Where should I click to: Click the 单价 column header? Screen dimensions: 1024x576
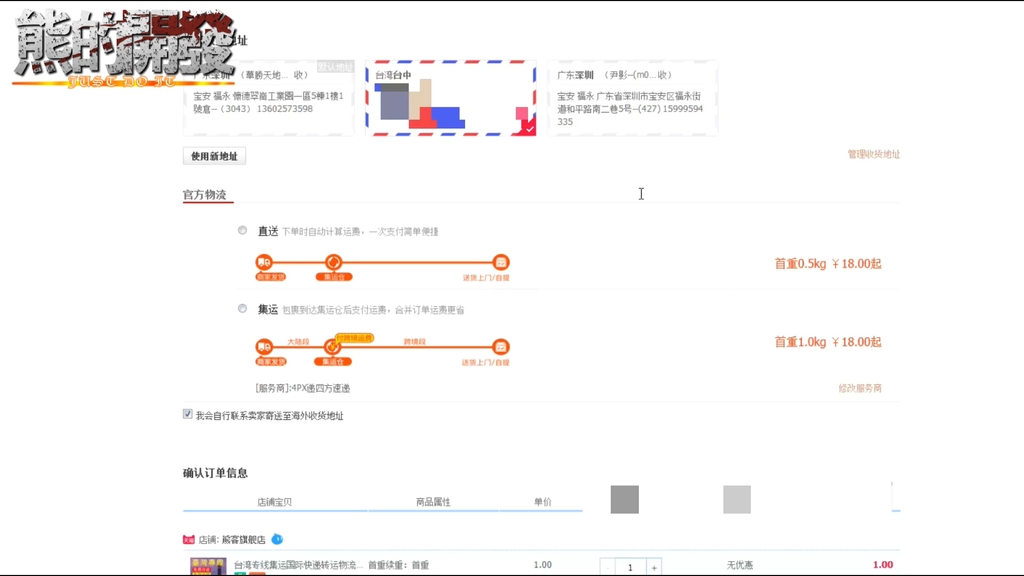point(543,502)
